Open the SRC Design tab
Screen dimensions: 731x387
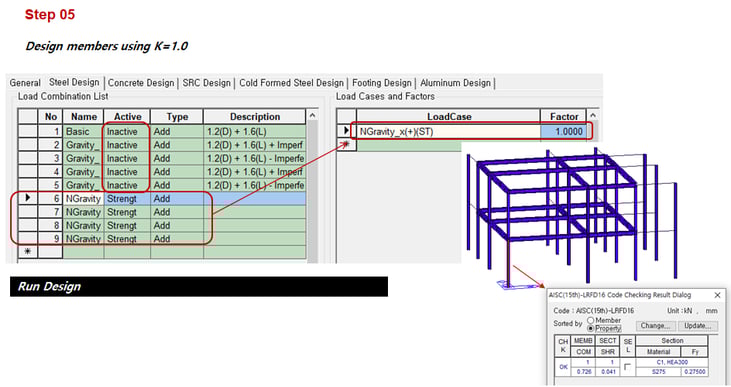(x=207, y=83)
